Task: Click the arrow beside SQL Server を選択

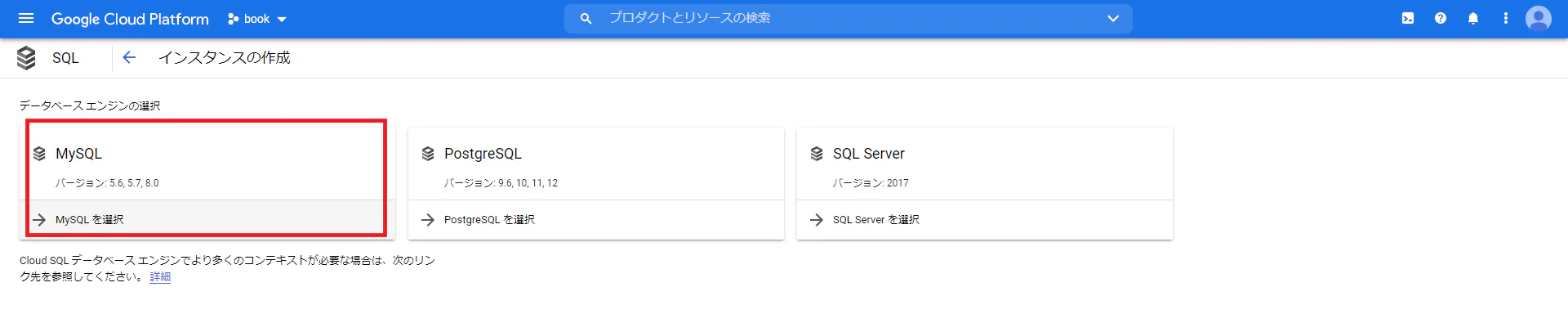Action: [x=817, y=220]
